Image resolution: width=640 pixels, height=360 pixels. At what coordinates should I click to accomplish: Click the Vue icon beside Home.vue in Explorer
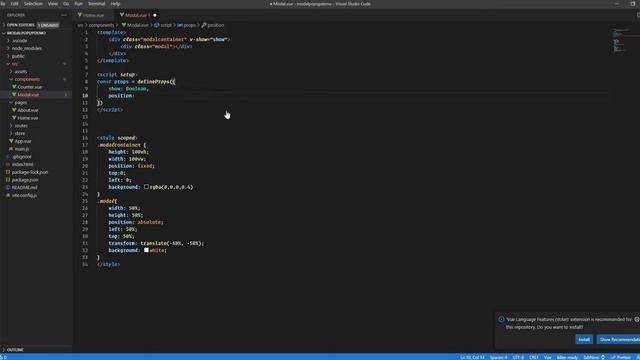(x=14, y=118)
